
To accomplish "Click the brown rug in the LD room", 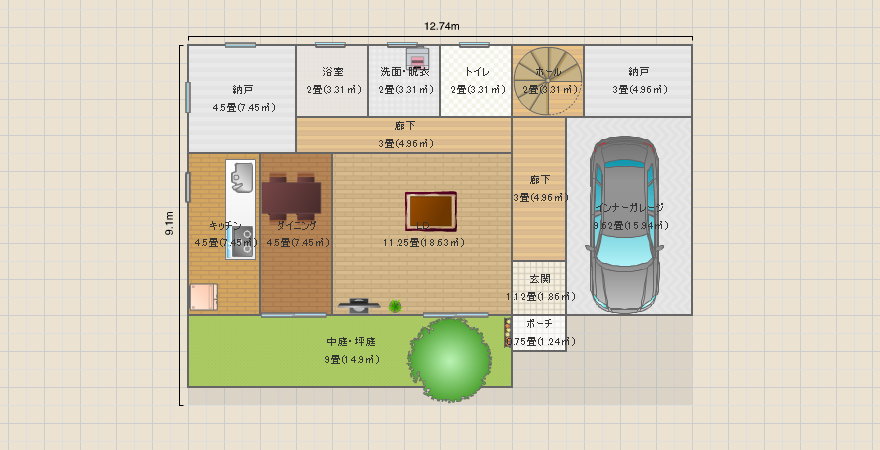I will coord(431,211).
